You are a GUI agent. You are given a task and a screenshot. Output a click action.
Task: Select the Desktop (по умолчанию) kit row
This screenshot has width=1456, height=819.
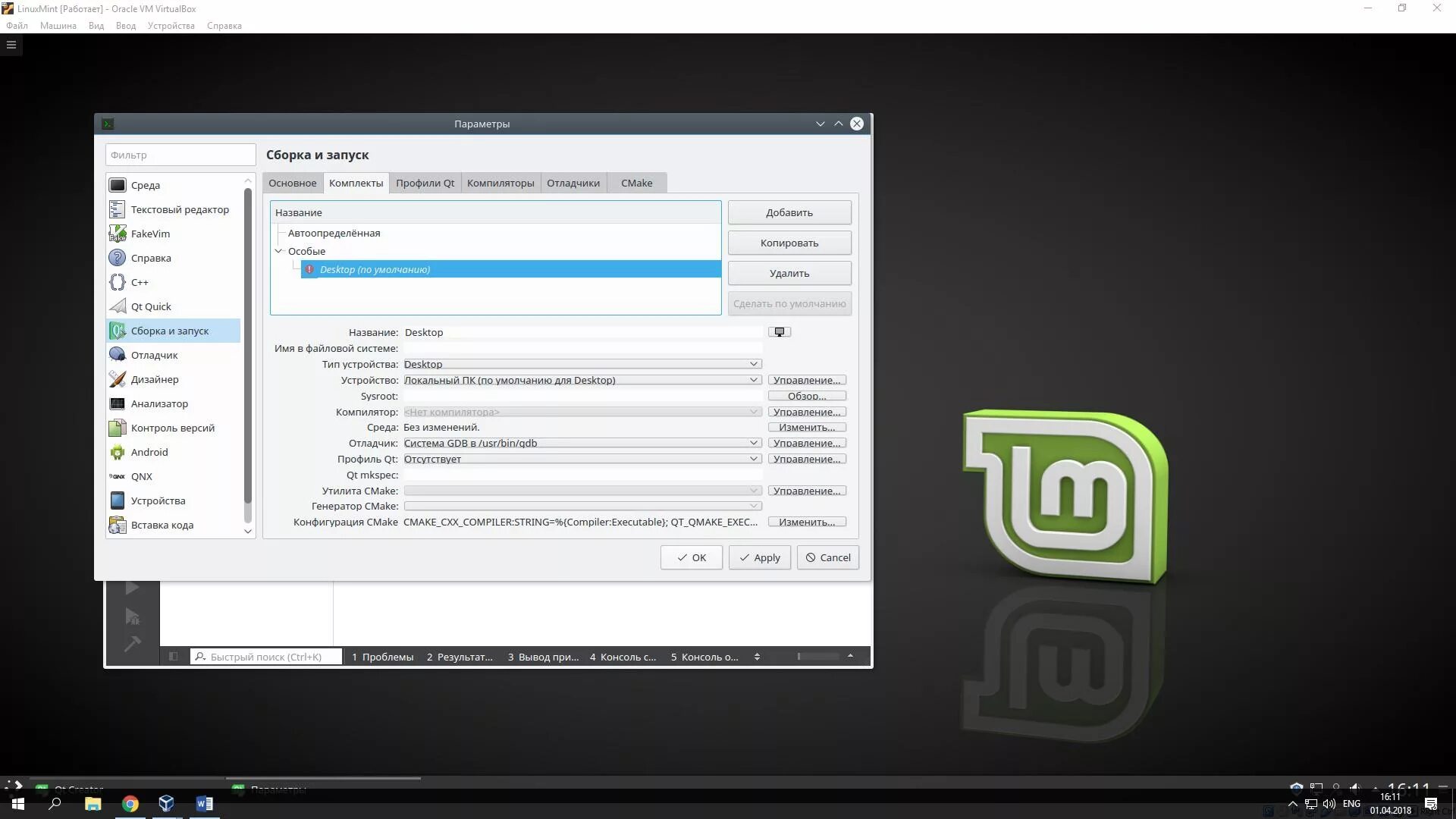click(510, 269)
